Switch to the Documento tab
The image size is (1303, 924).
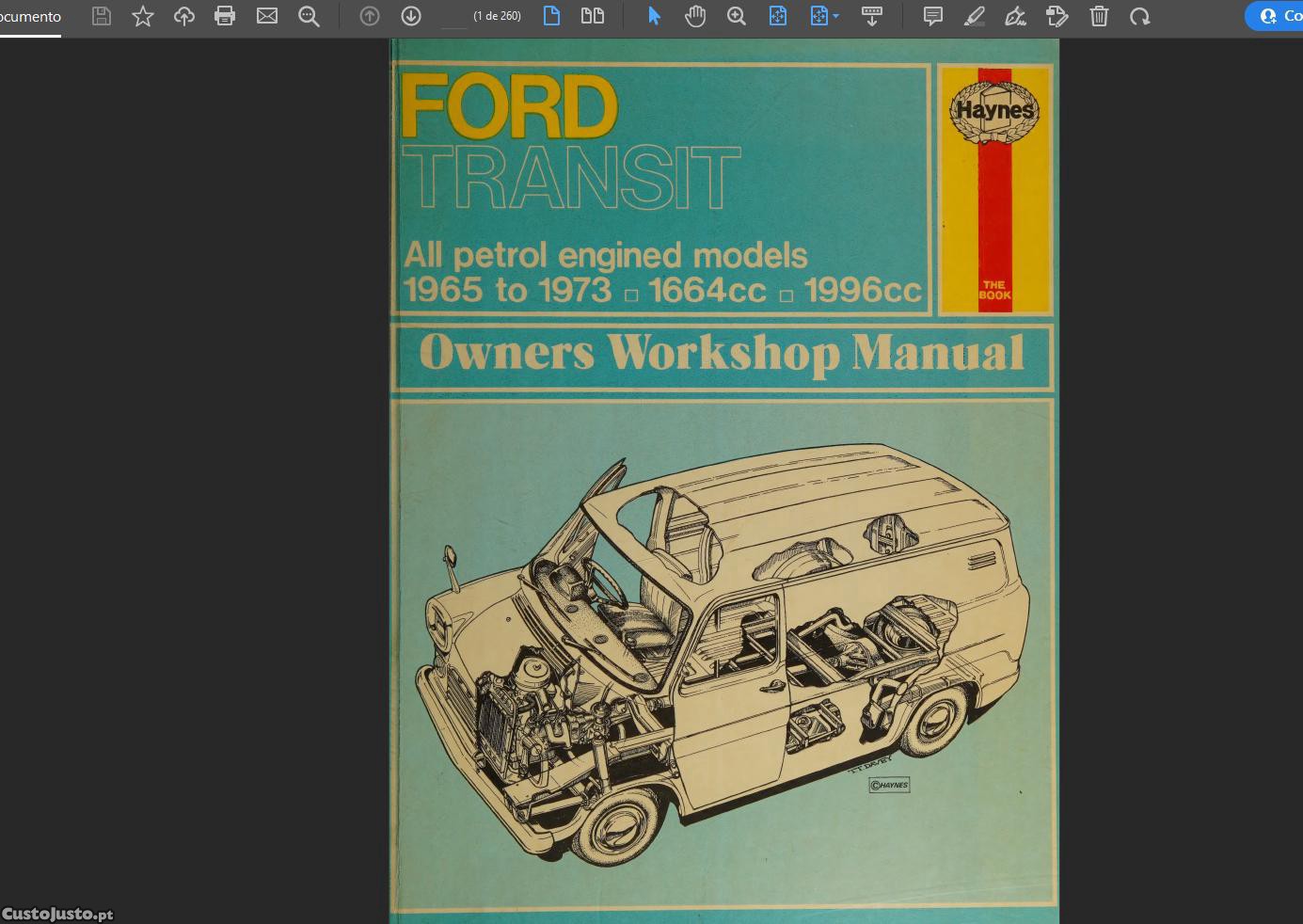point(30,17)
